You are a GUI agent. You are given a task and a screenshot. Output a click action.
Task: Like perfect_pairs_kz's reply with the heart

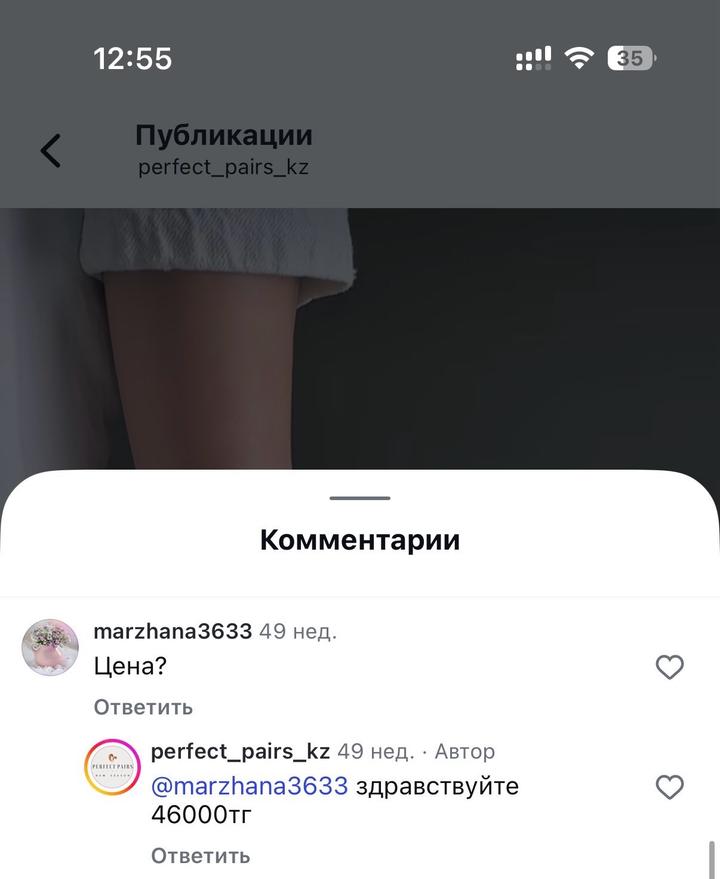[x=670, y=787]
